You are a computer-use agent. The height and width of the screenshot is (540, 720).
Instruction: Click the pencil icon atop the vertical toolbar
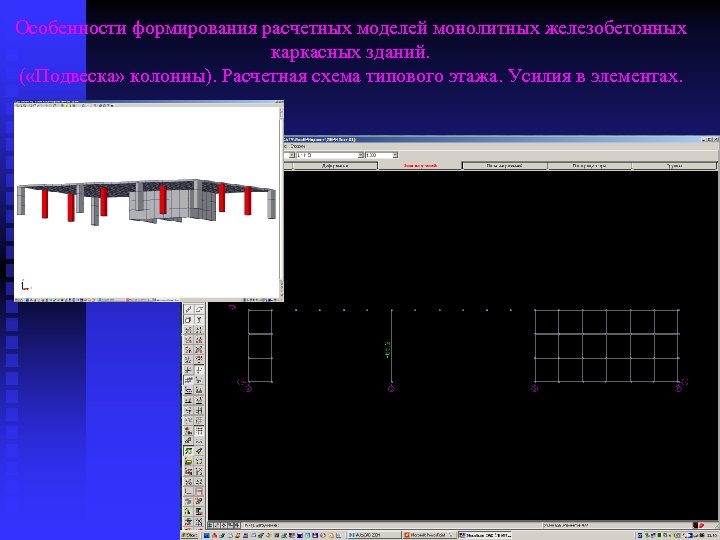click(188, 309)
